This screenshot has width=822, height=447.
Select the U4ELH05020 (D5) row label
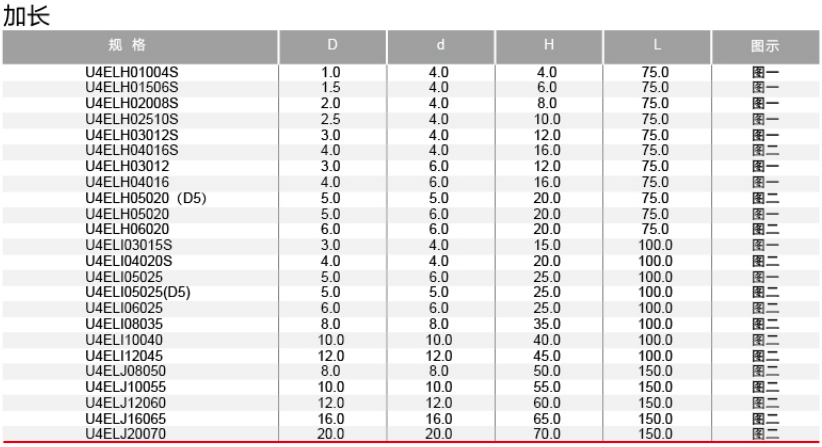coord(146,198)
